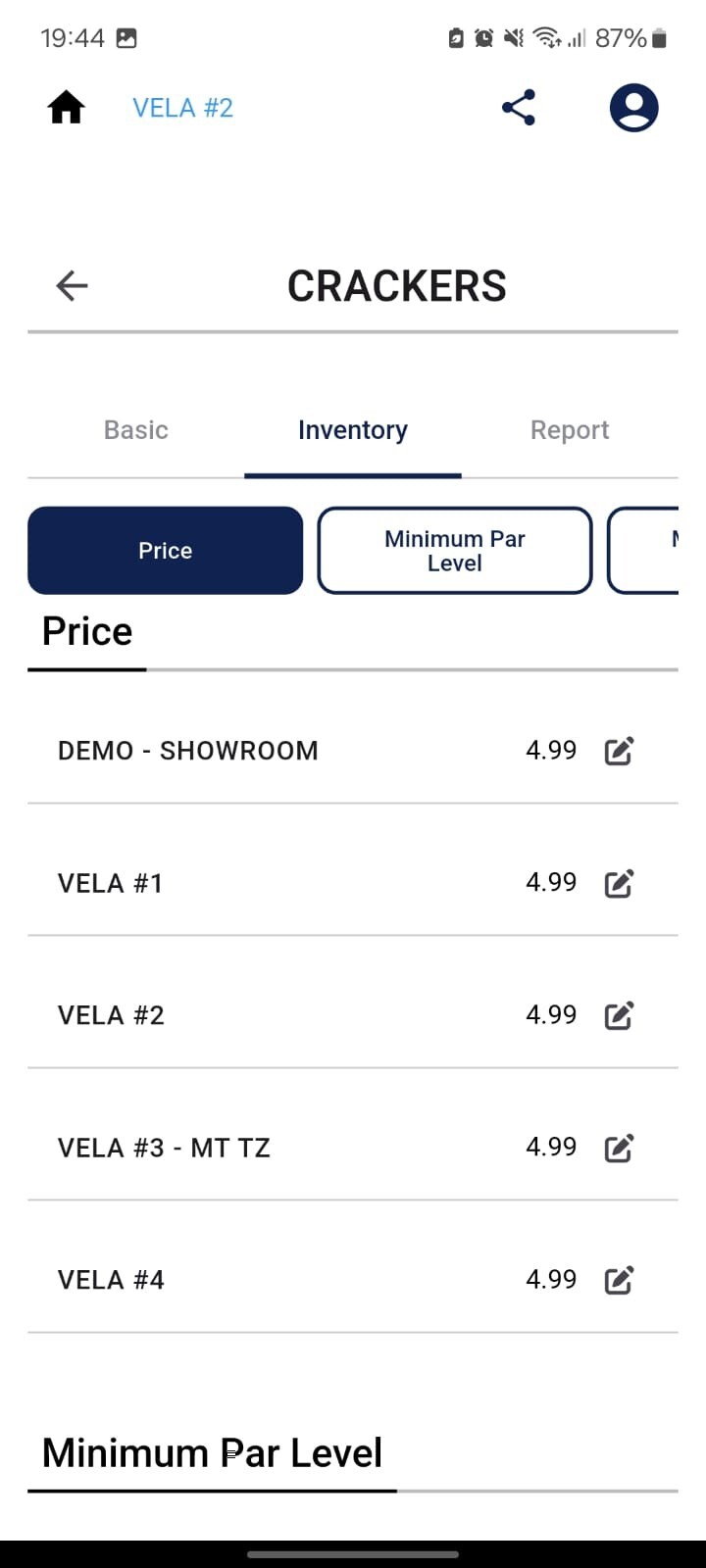Open the user profile icon
706x1568 pixels.
click(633, 108)
